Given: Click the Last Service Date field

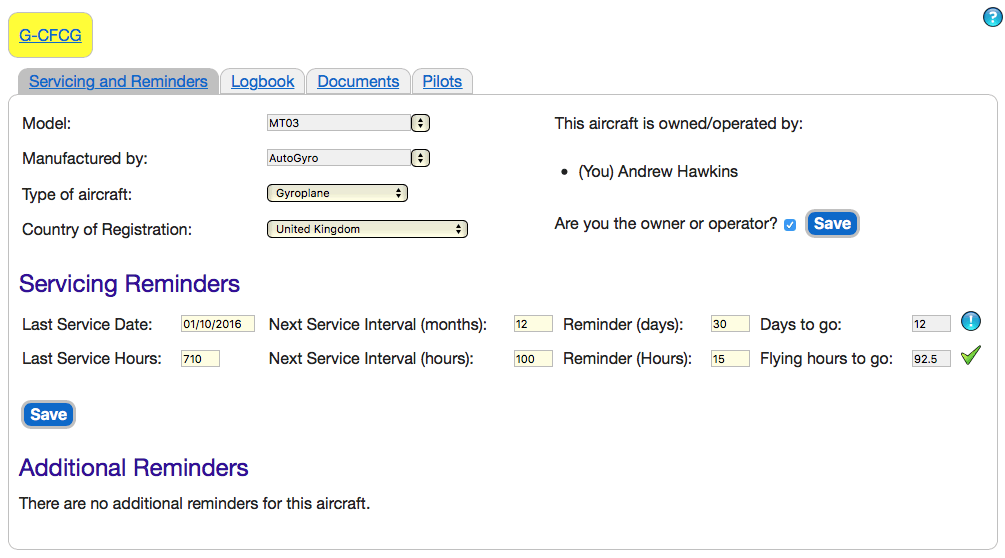Looking at the screenshot, I should pos(218,324).
